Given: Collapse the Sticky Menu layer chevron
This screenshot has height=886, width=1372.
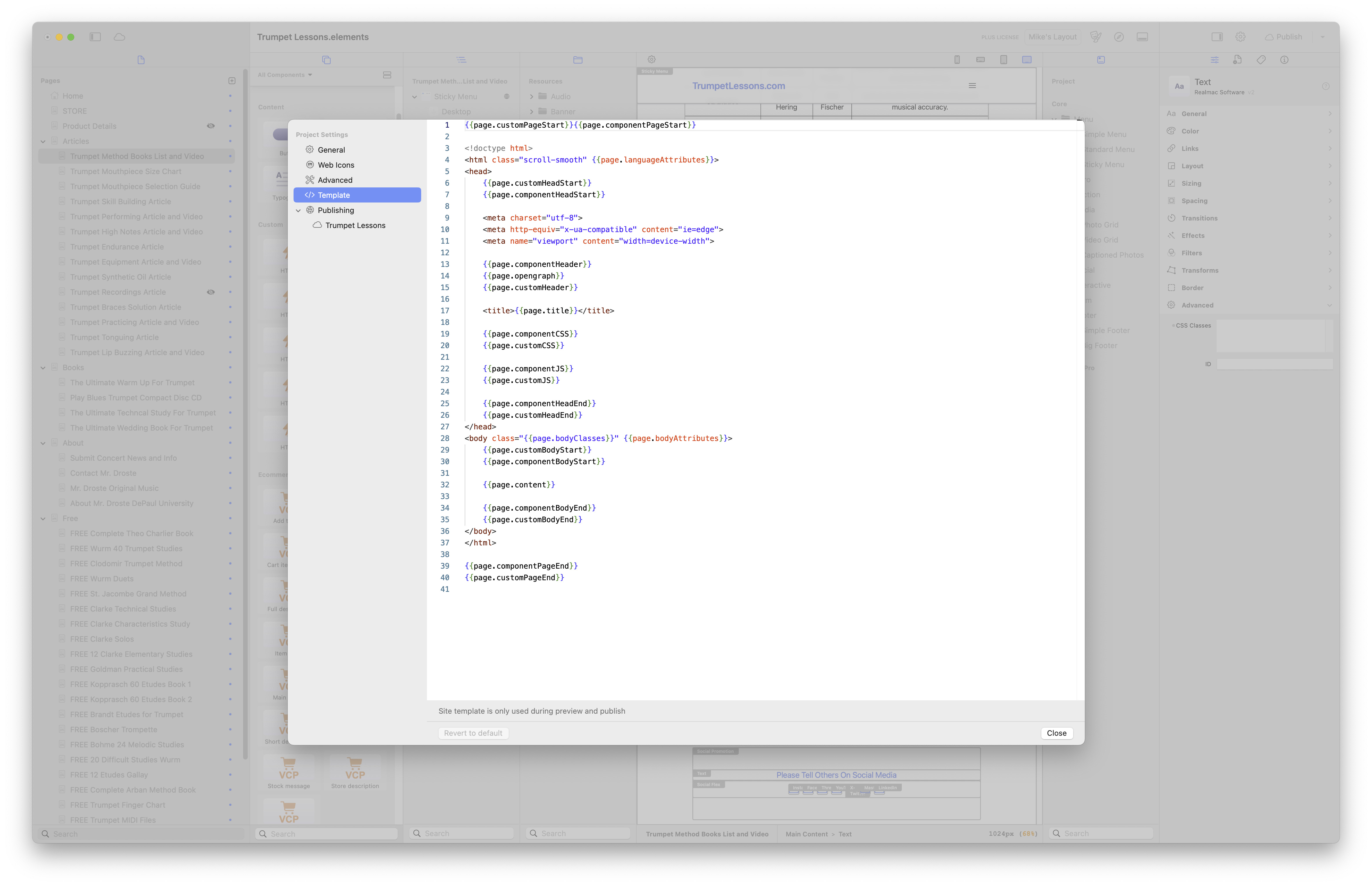Looking at the screenshot, I should click(x=415, y=97).
